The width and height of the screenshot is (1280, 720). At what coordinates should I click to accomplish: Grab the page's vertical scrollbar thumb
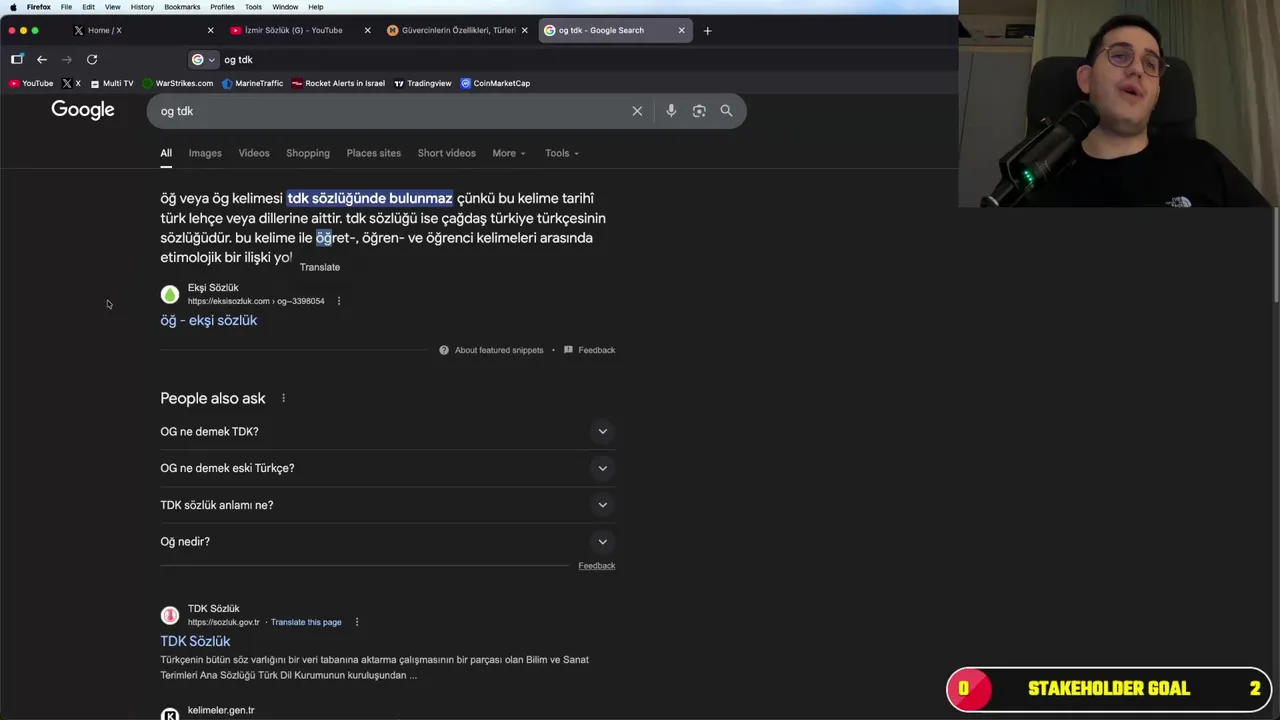1276,253
